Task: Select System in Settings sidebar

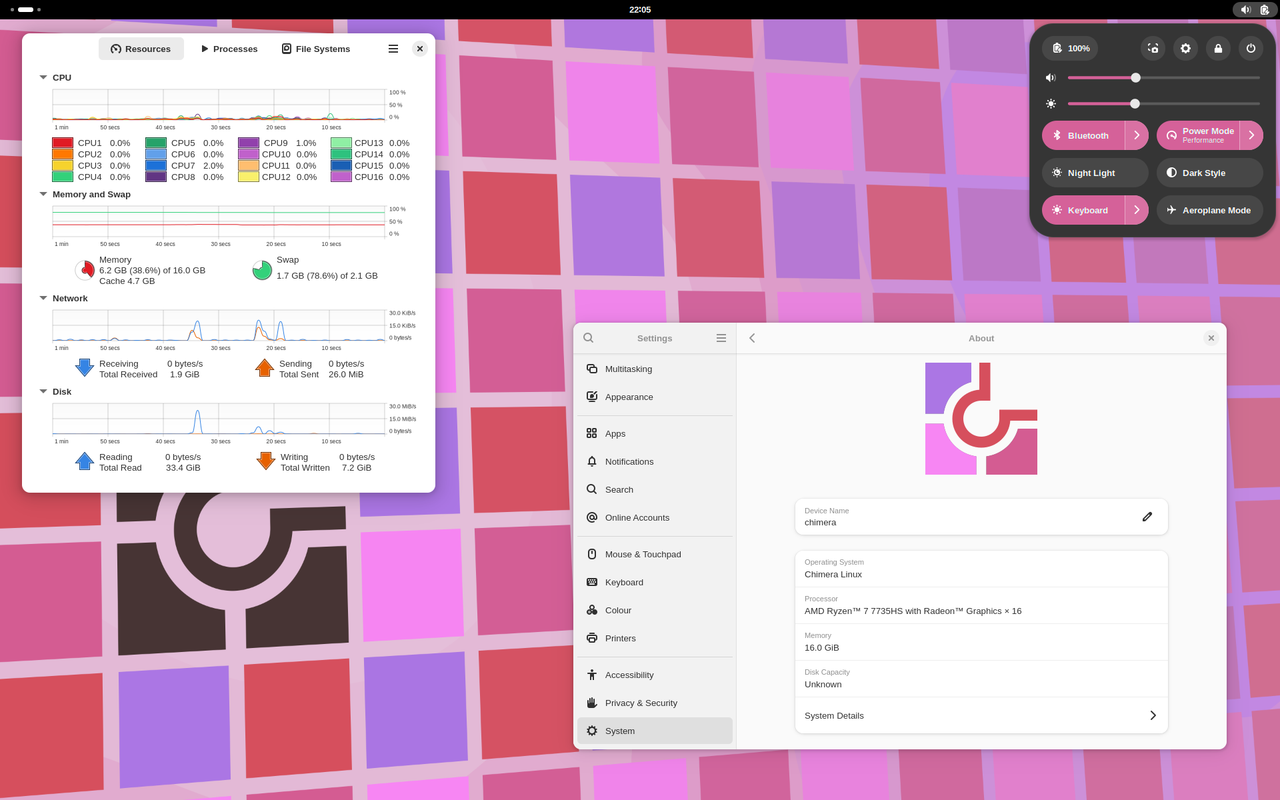Action: 655,731
